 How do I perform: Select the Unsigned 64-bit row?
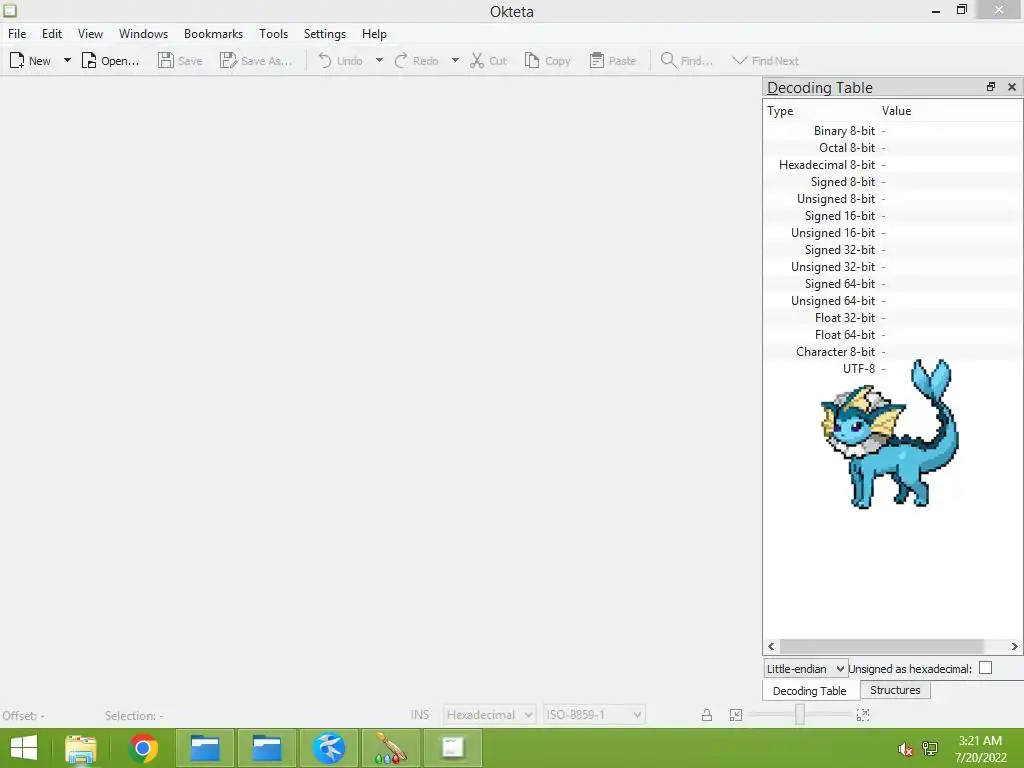[x=892, y=300]
